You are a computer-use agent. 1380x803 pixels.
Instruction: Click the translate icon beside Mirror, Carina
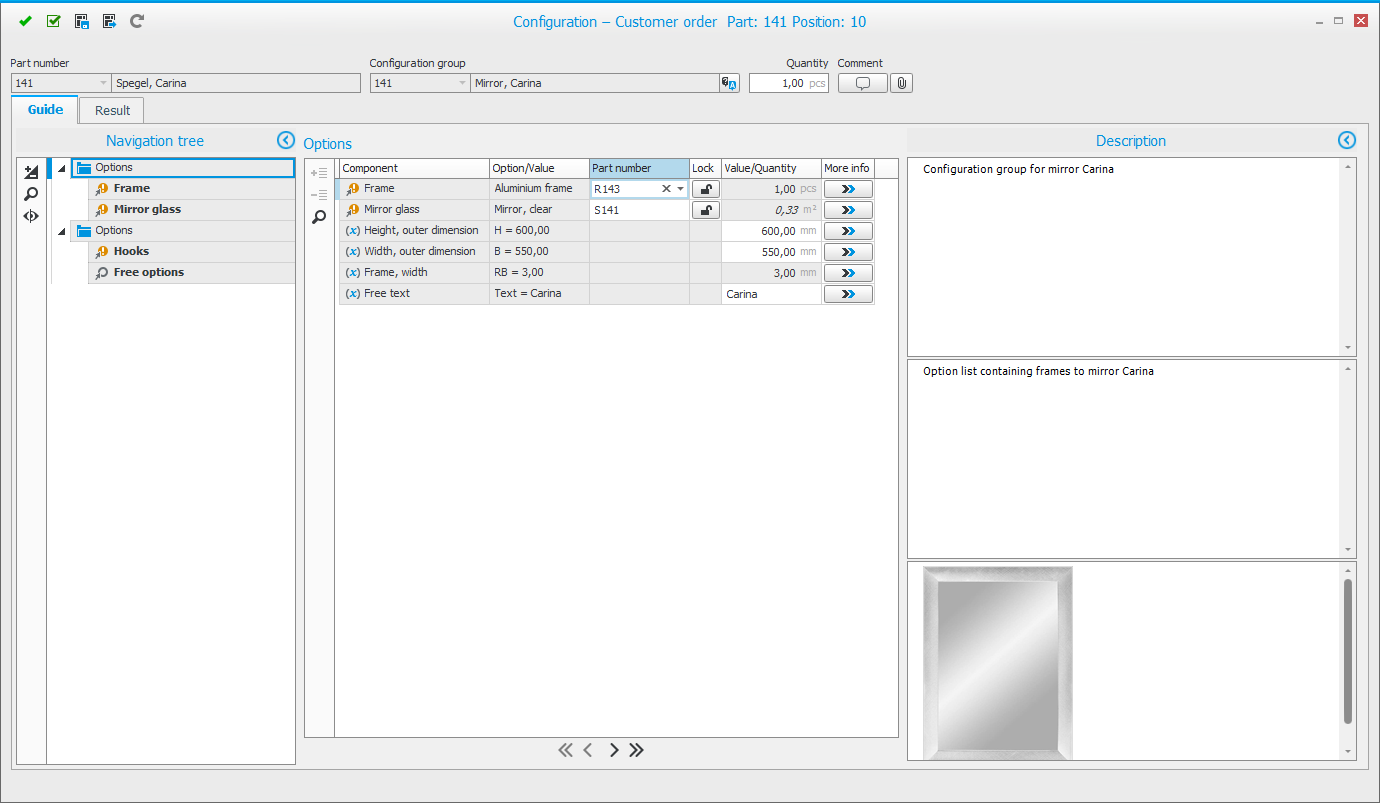pyautogui.click(x=729, y=83)
